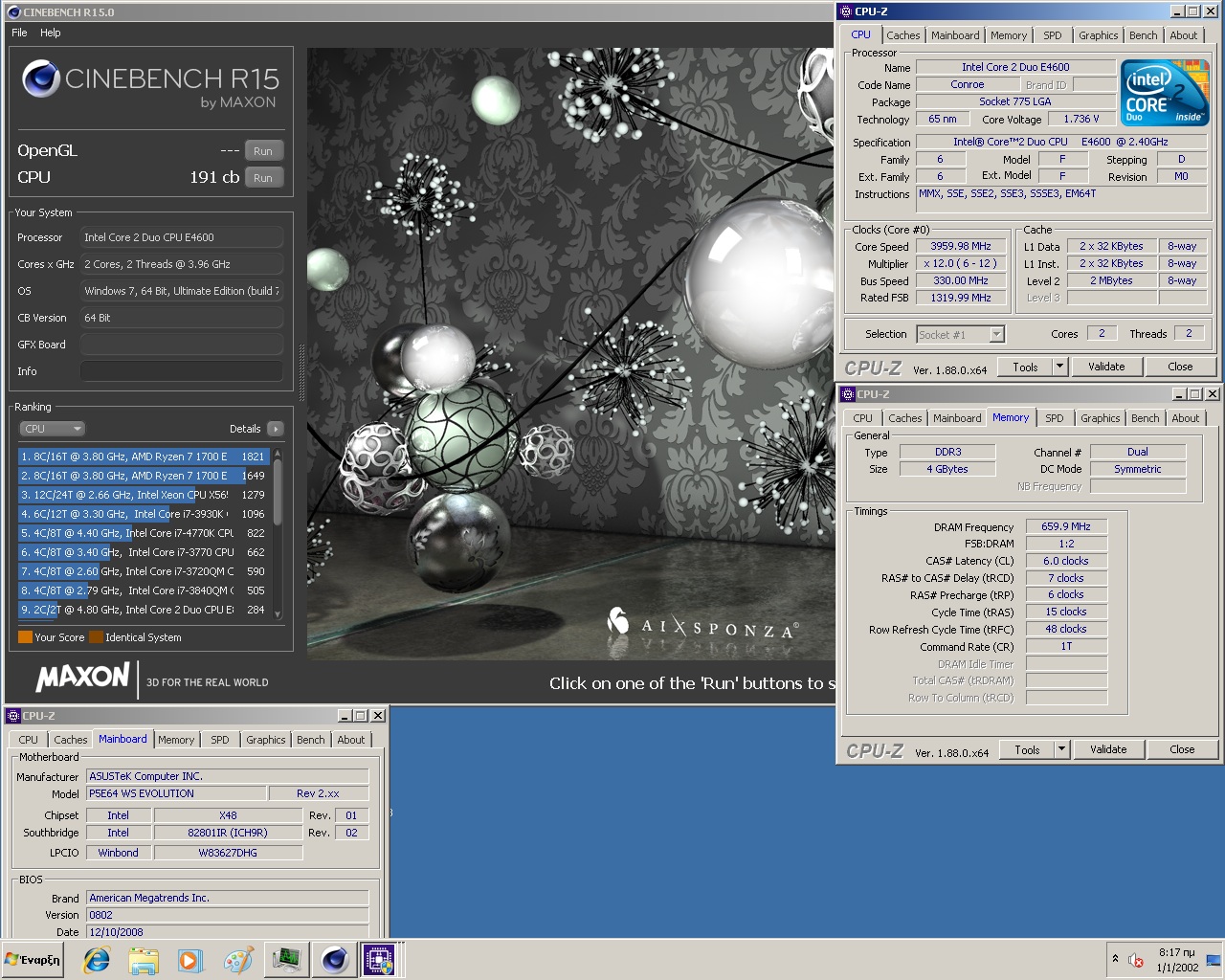Click the Info input field in Your System
Viewport: 1225px width, 980px height.
tap(182, 371)
